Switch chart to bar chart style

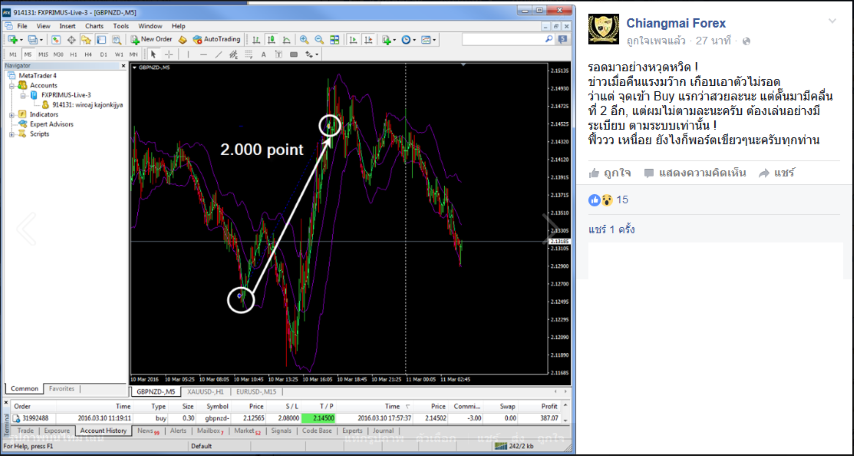[256, 39]
